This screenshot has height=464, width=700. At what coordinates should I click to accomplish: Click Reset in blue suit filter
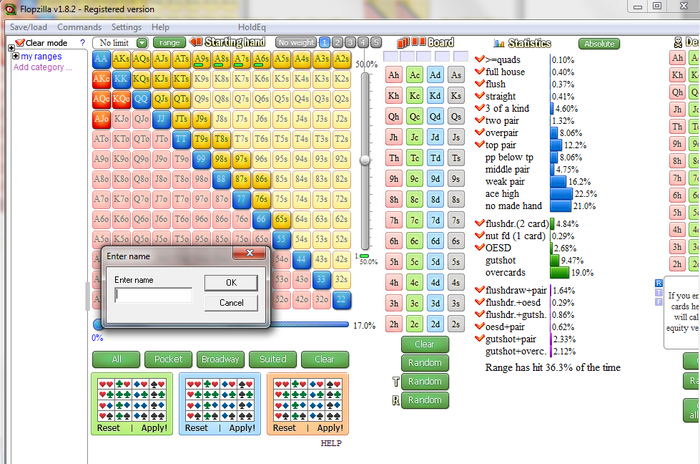[196, 428]
